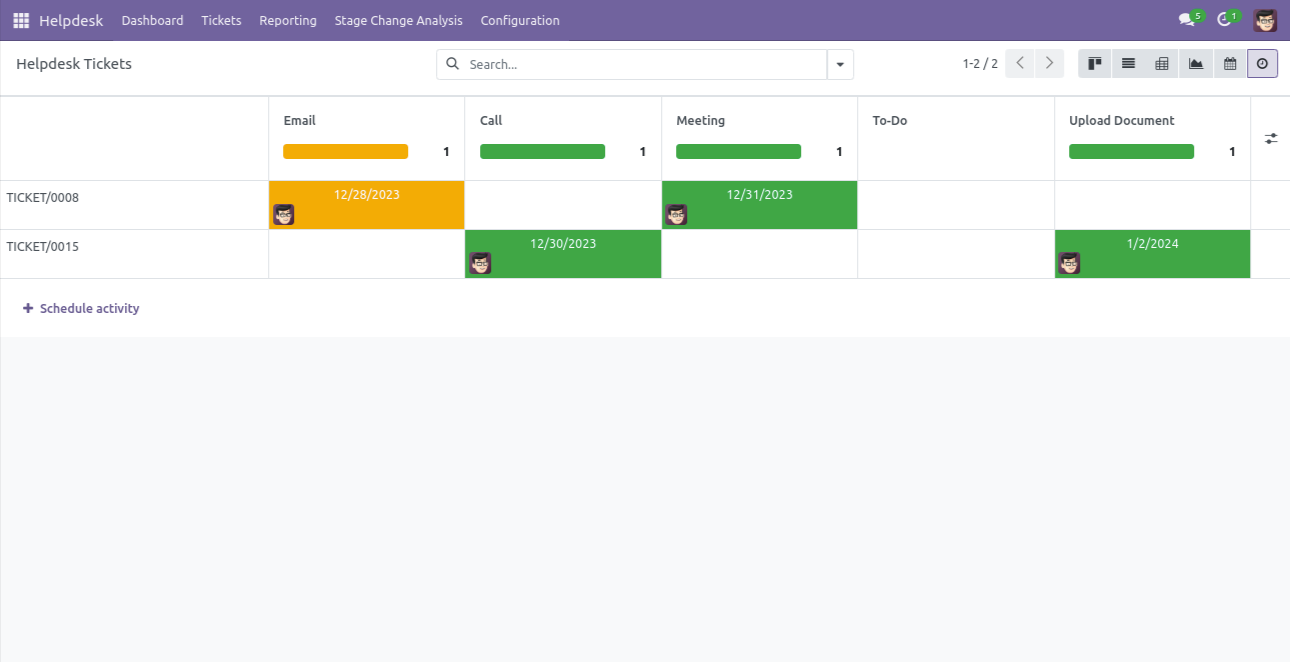
Task: Click the Upload Document column progress bar
Action: [1131, 152]
